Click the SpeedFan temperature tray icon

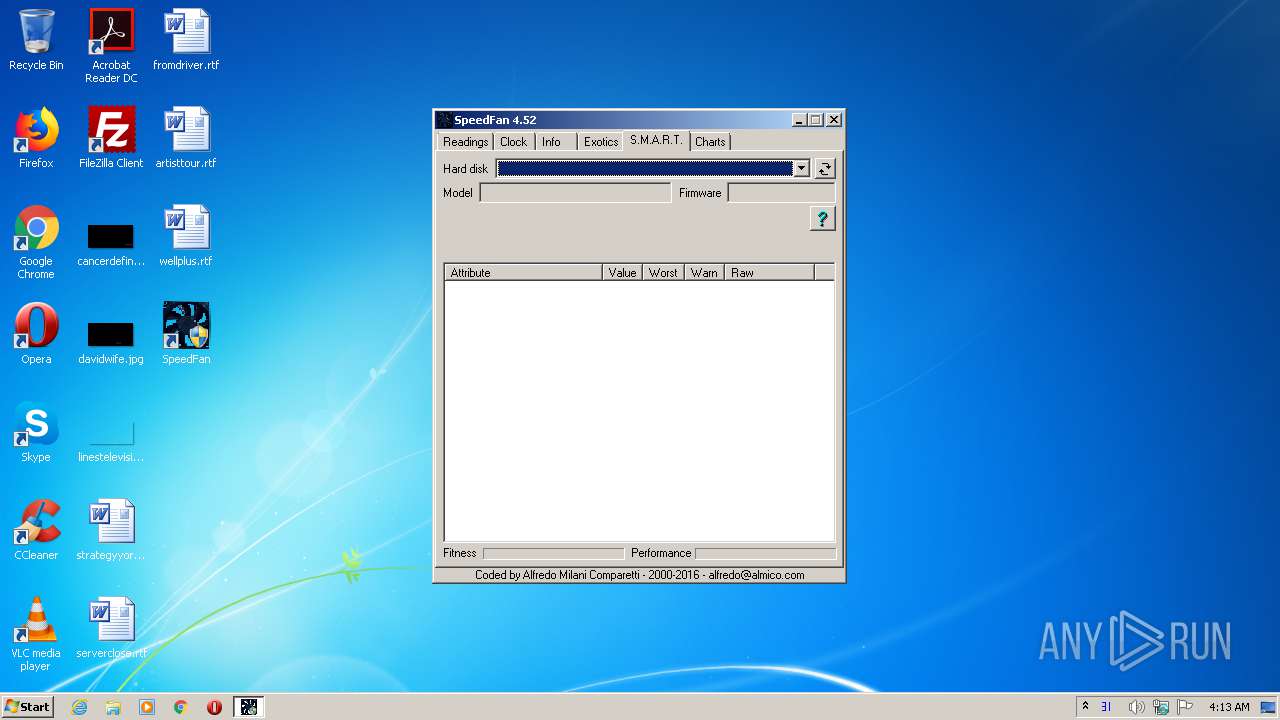(1106, 707)
